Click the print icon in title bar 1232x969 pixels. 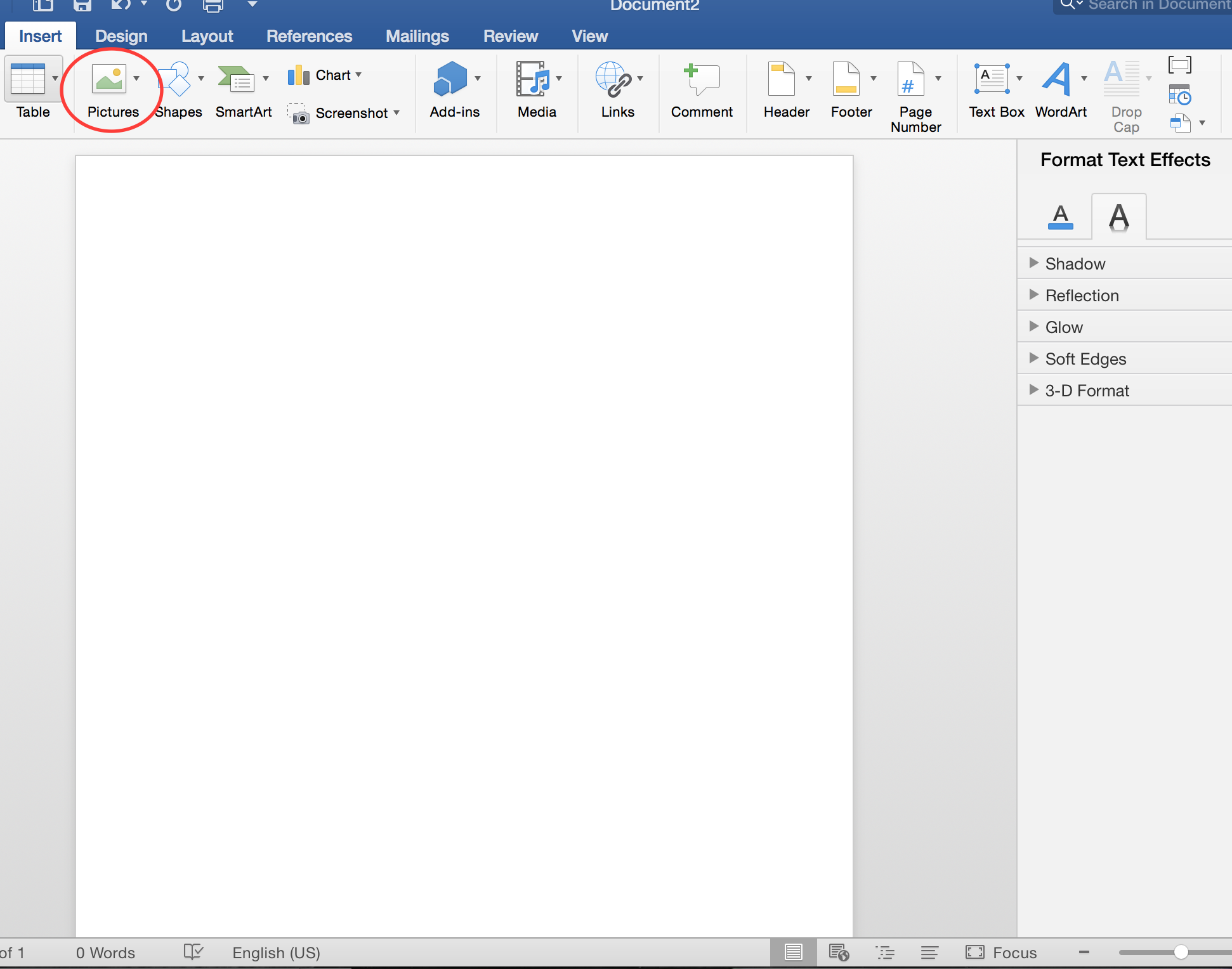point(213,5)
